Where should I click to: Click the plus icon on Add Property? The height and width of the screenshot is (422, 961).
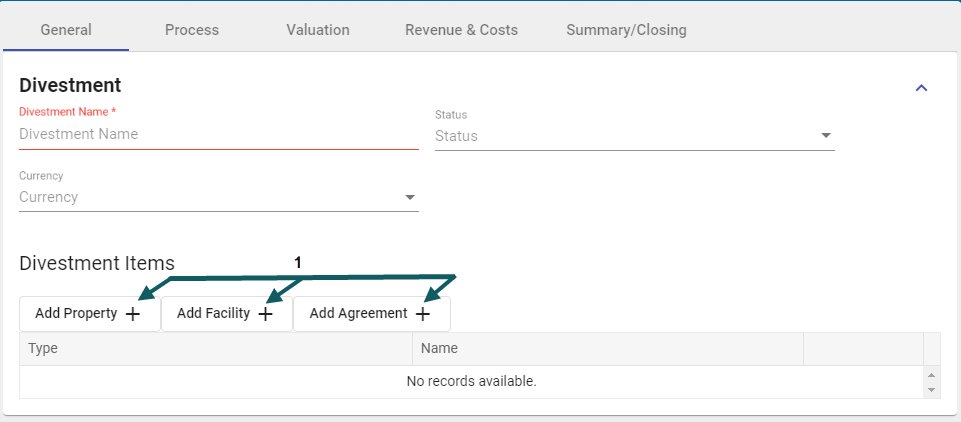(133, 314)
